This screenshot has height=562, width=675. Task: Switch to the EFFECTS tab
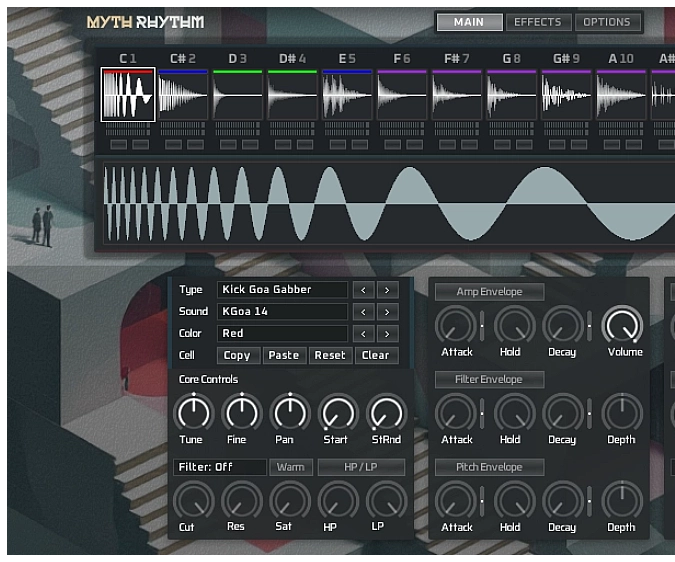click(x=538, y=22)
